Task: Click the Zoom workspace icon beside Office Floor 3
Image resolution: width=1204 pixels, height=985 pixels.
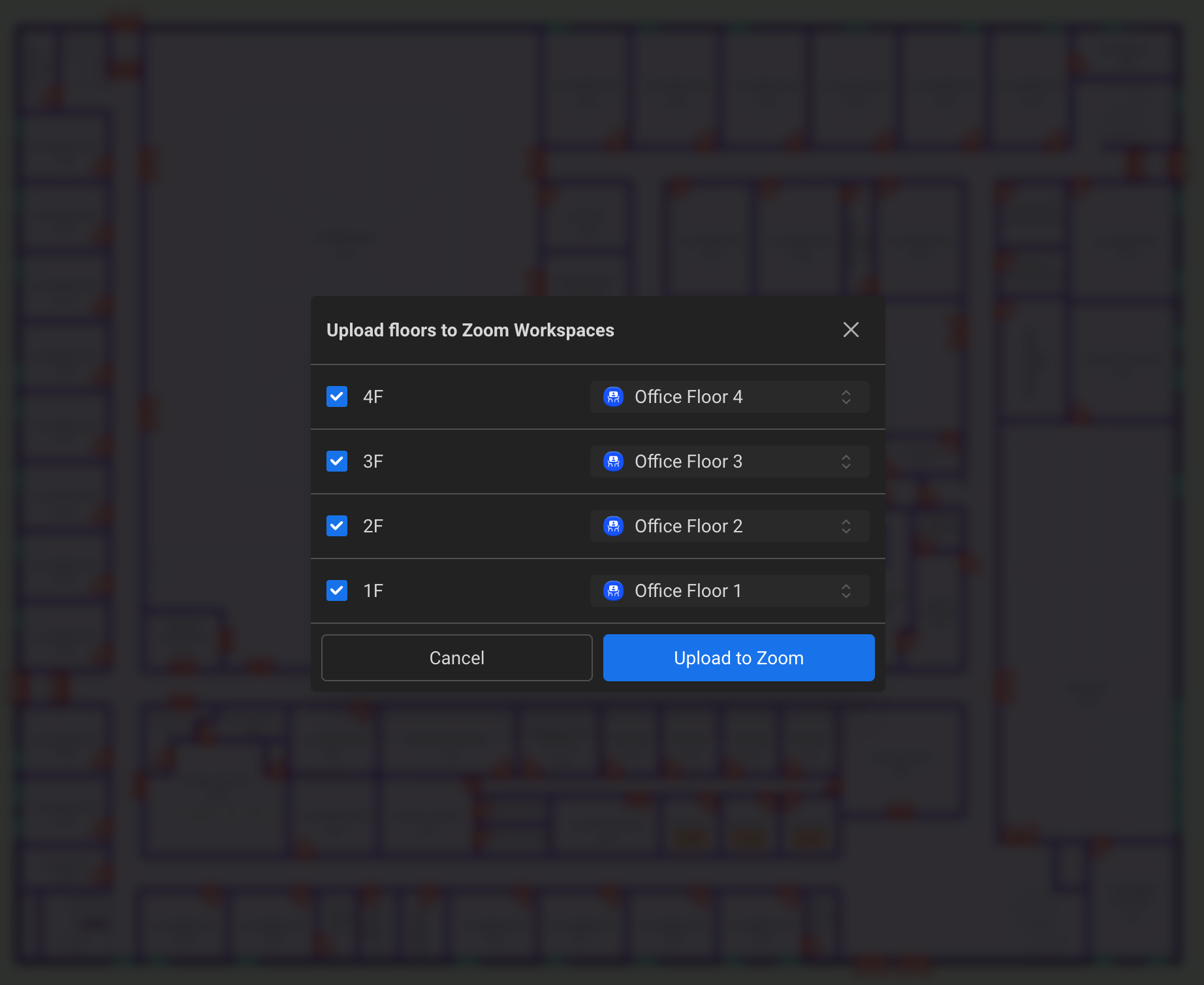Action: click(612, 461)
